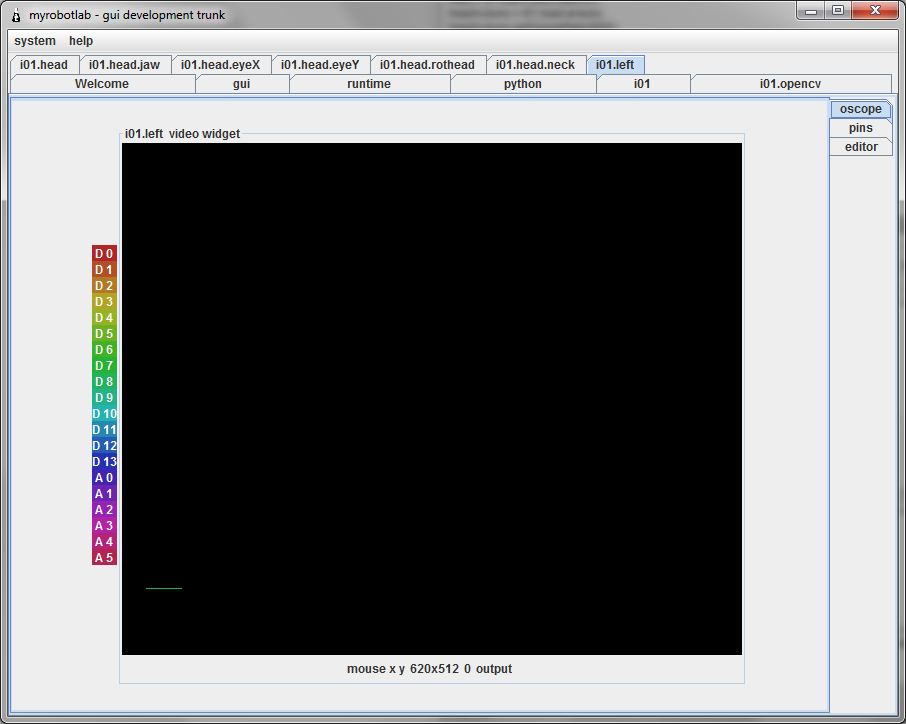
Task: Open the system menu
Action: 35,40
